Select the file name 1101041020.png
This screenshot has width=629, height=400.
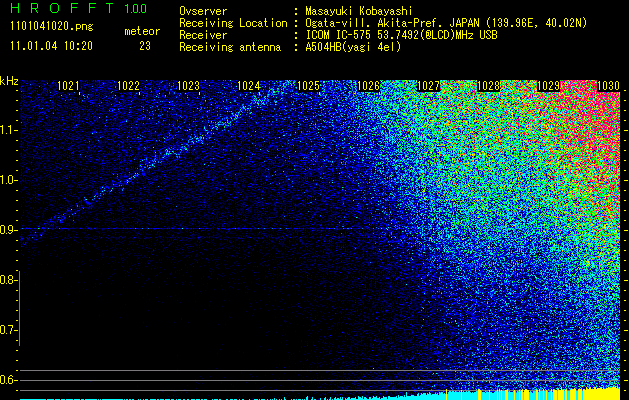(52, 27)
